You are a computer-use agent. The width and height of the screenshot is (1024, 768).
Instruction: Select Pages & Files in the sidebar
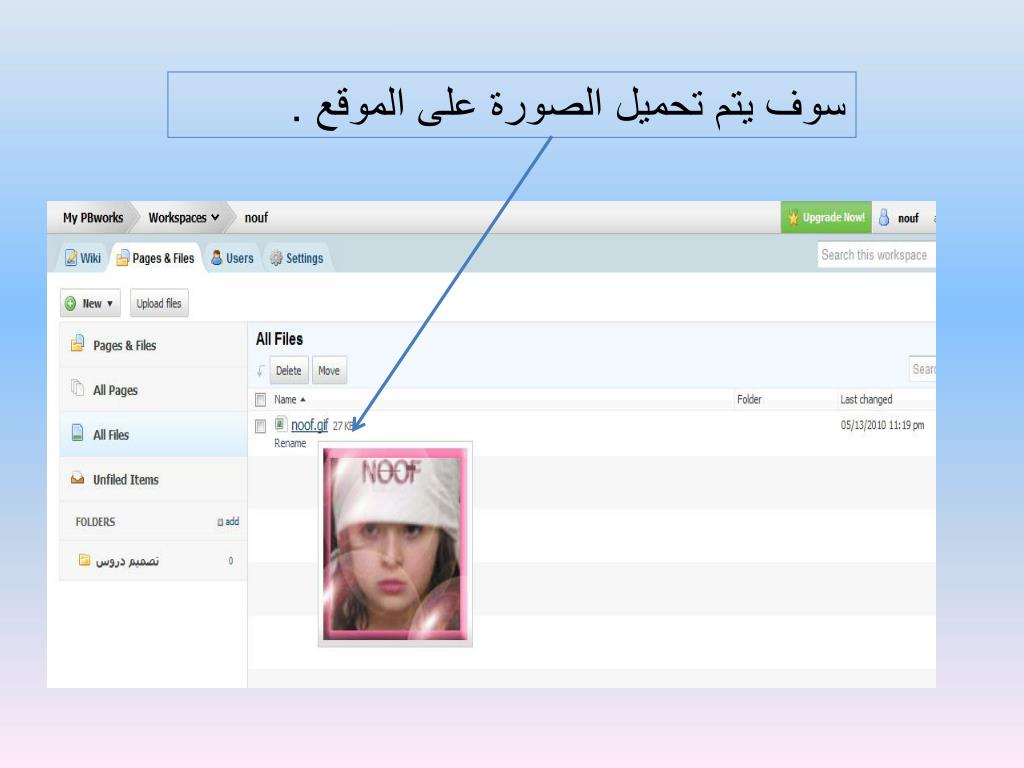[x=153, y=345]
